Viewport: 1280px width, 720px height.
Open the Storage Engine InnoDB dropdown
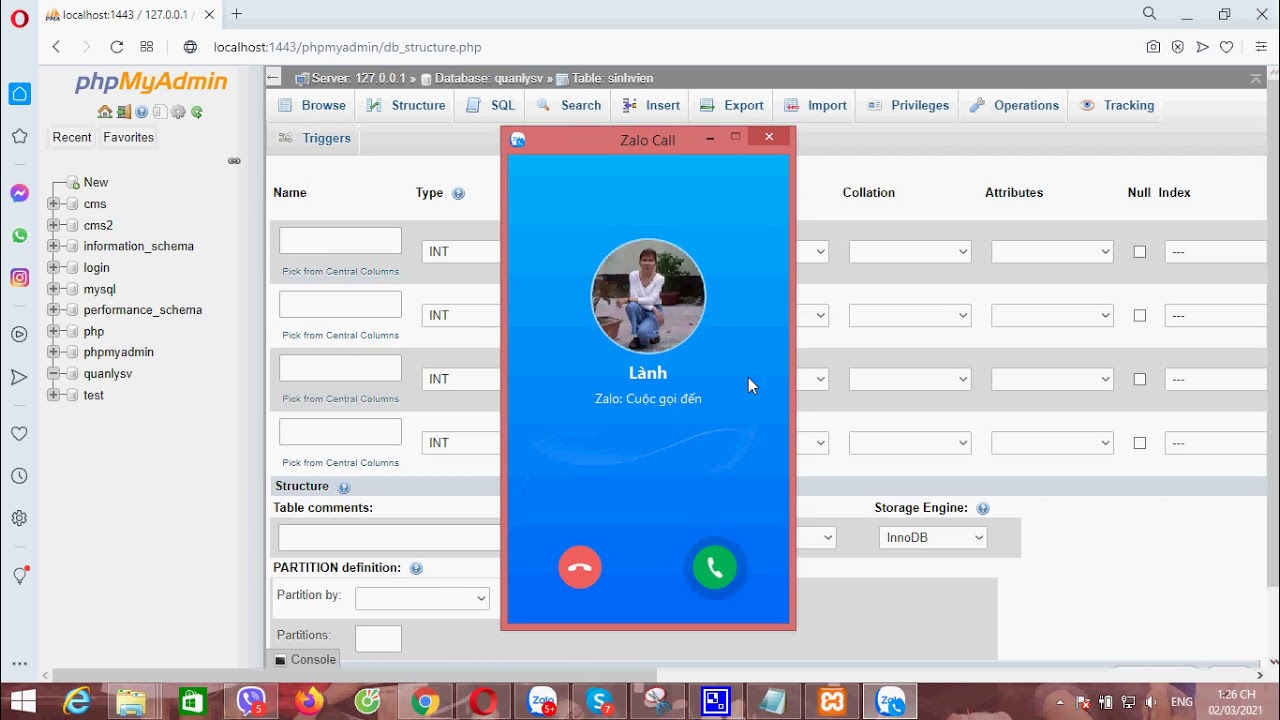(x=933, y=538)
